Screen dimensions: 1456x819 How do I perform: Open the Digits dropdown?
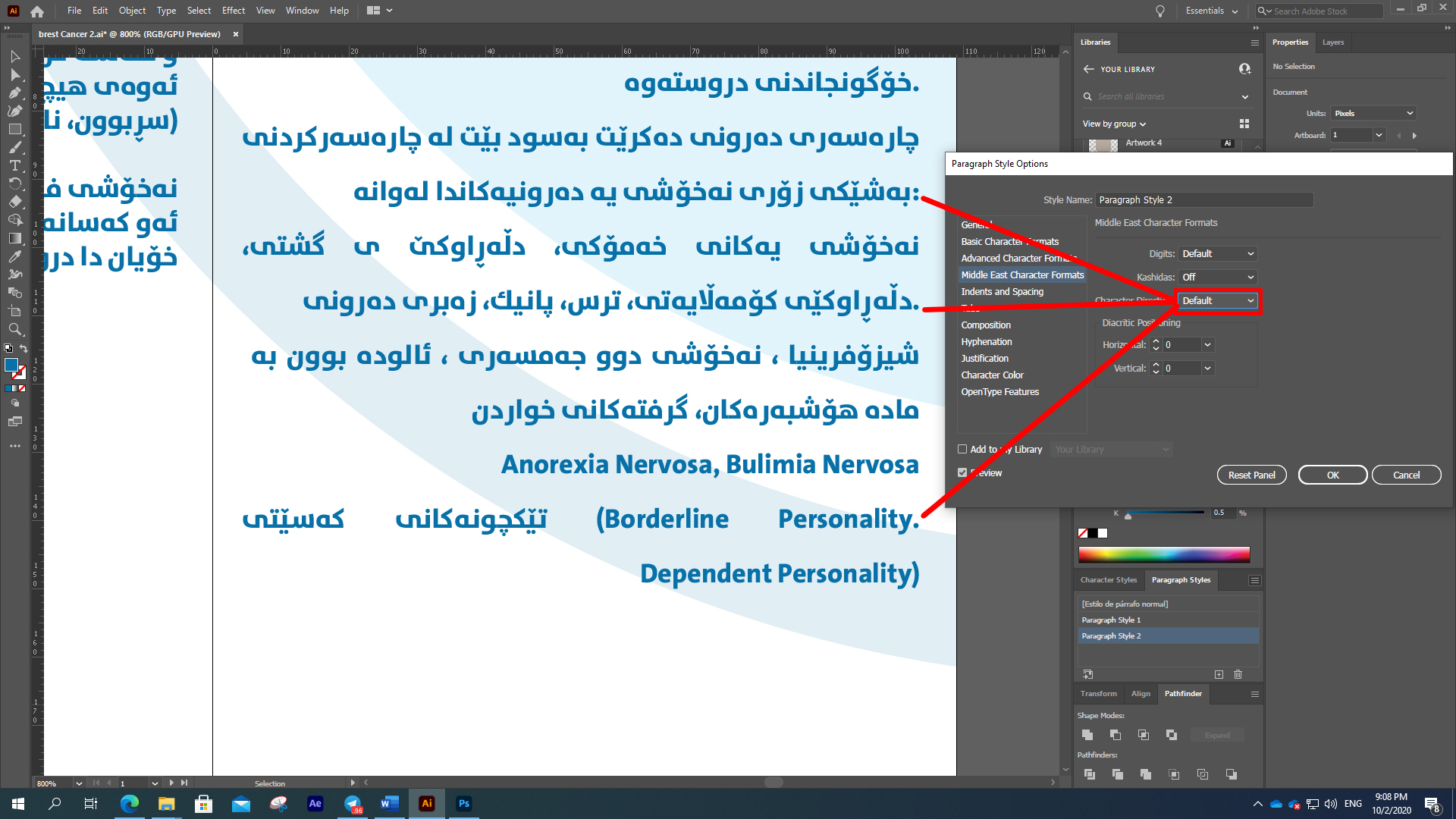pos(1218,253)
